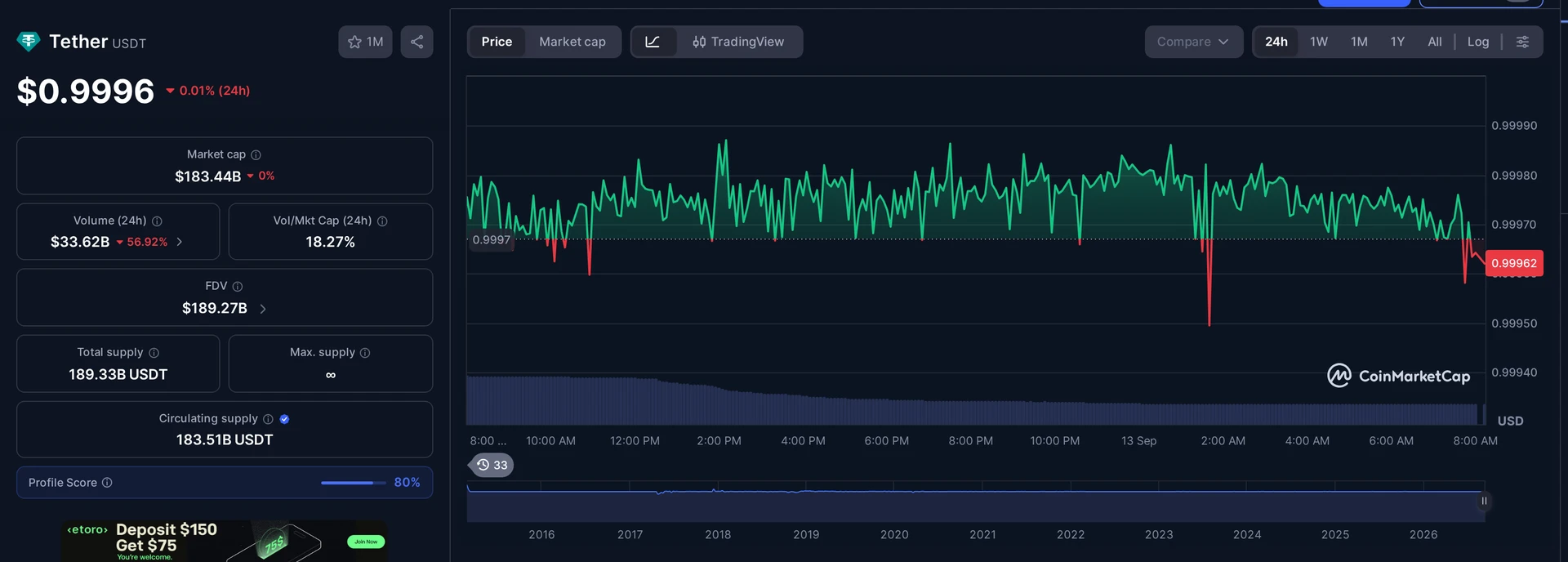This screenshot has height=562, width=1568.
Task: Add Tether to watchlist with star button
Action: 365,42
